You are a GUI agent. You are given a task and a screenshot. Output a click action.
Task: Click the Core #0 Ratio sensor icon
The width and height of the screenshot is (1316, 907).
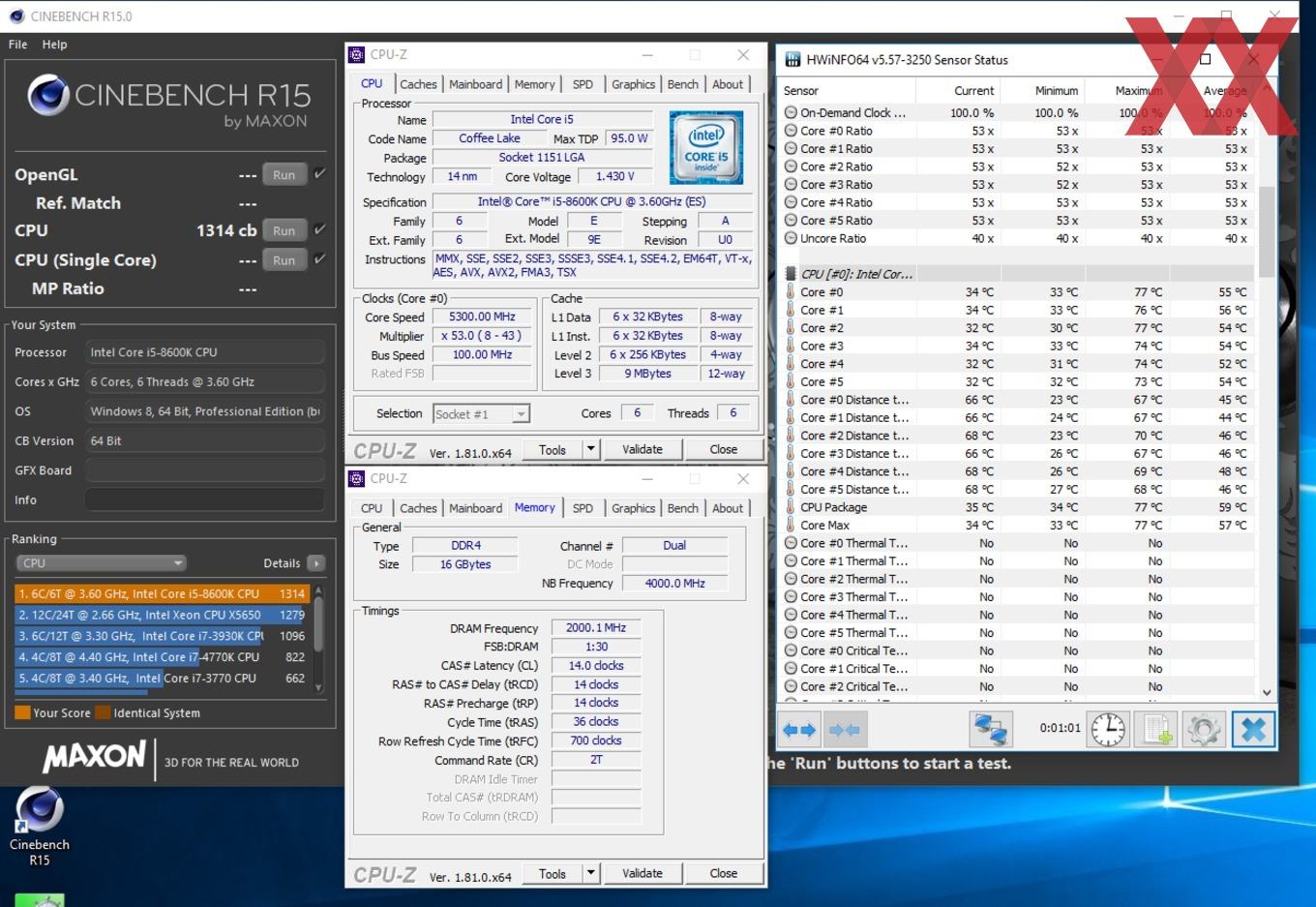click(x=791, y=131)
